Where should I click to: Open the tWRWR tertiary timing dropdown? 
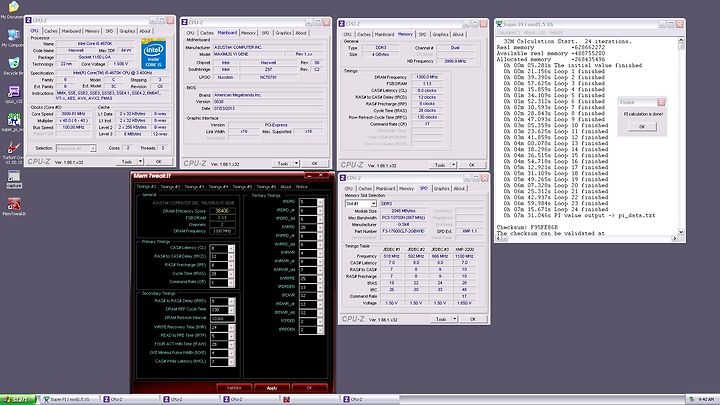(x=320, y=253)
